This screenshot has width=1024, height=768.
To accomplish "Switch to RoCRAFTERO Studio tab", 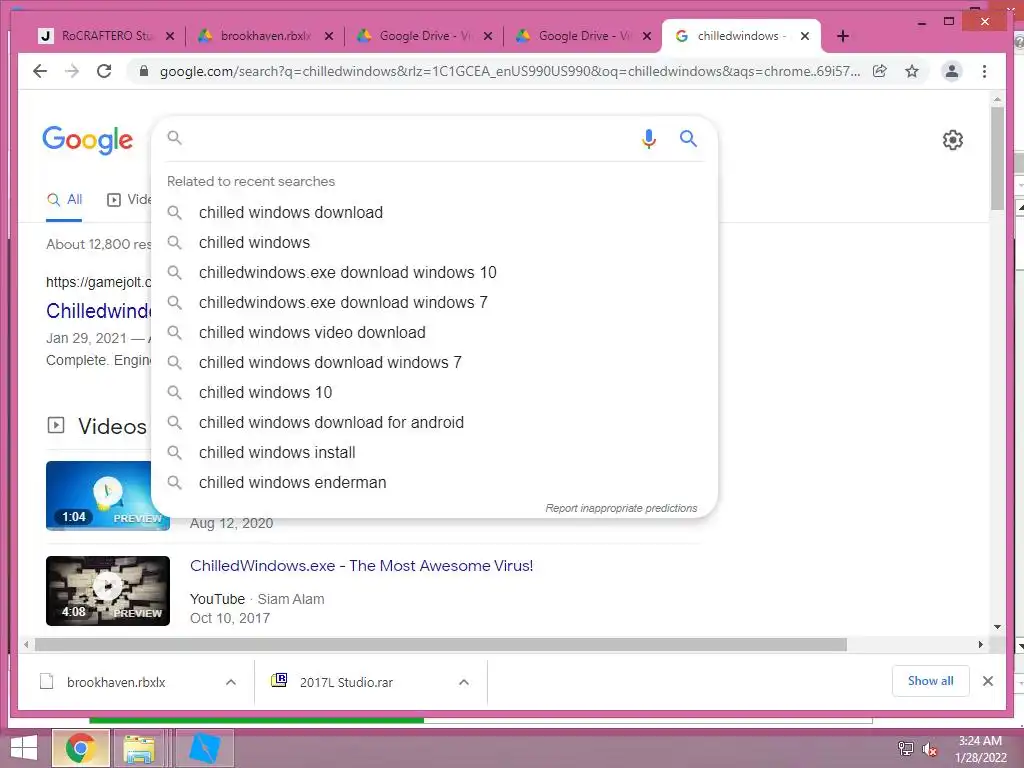I will pos(106,36).
